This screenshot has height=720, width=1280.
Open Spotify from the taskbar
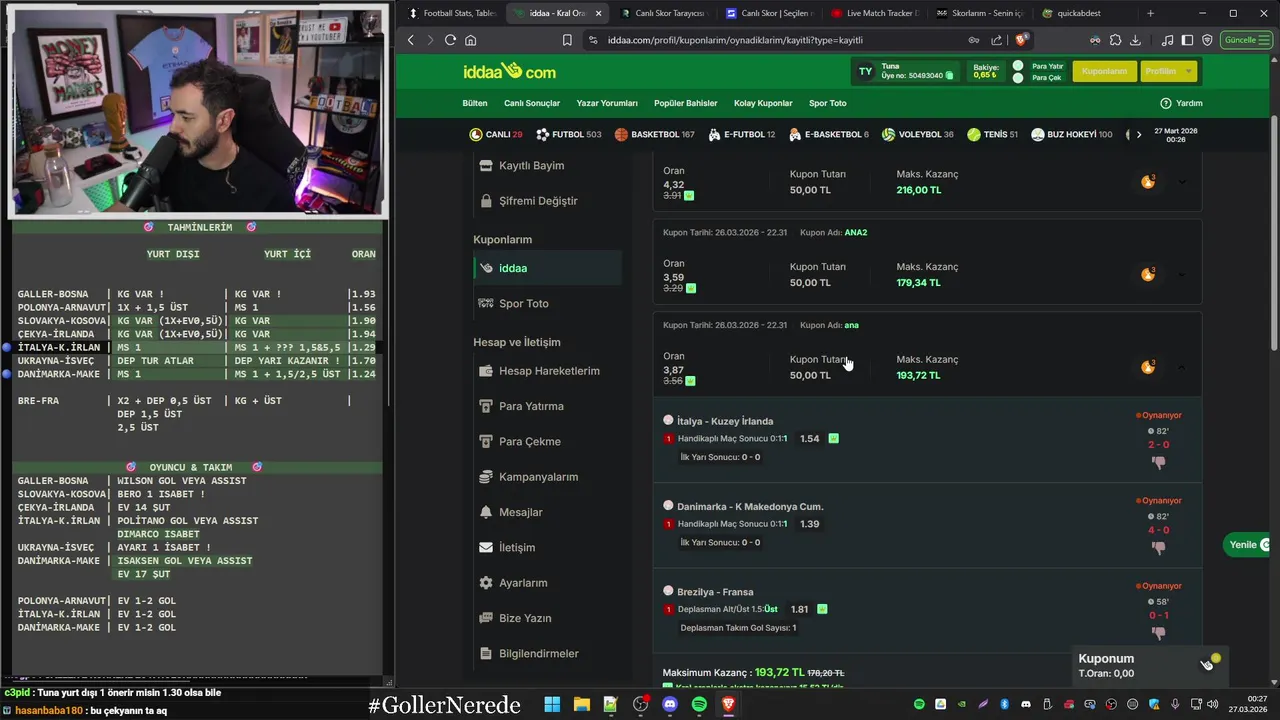tap(699, 705)
